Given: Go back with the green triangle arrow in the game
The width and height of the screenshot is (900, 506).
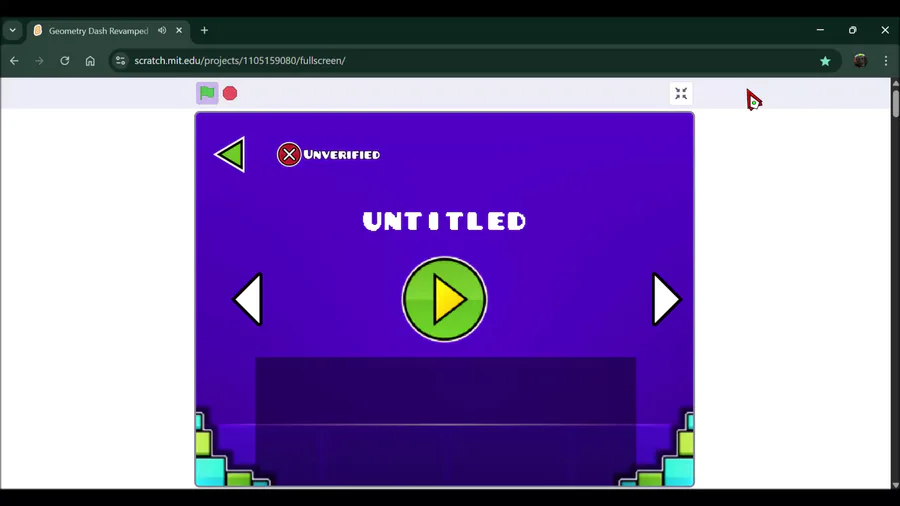Looking at the screenshot, I should click(231, 154).
